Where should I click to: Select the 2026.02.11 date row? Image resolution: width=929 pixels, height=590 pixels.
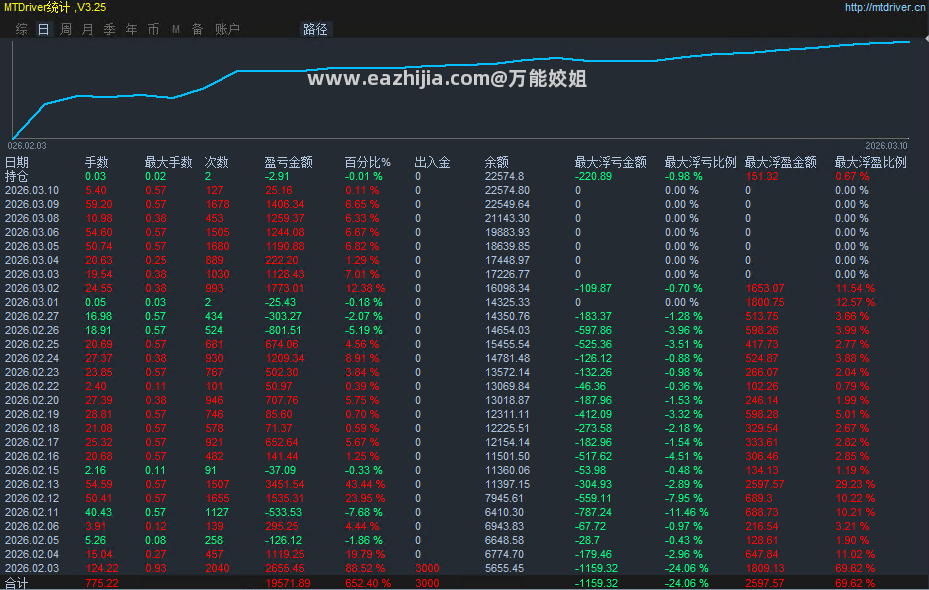point(32,512)
